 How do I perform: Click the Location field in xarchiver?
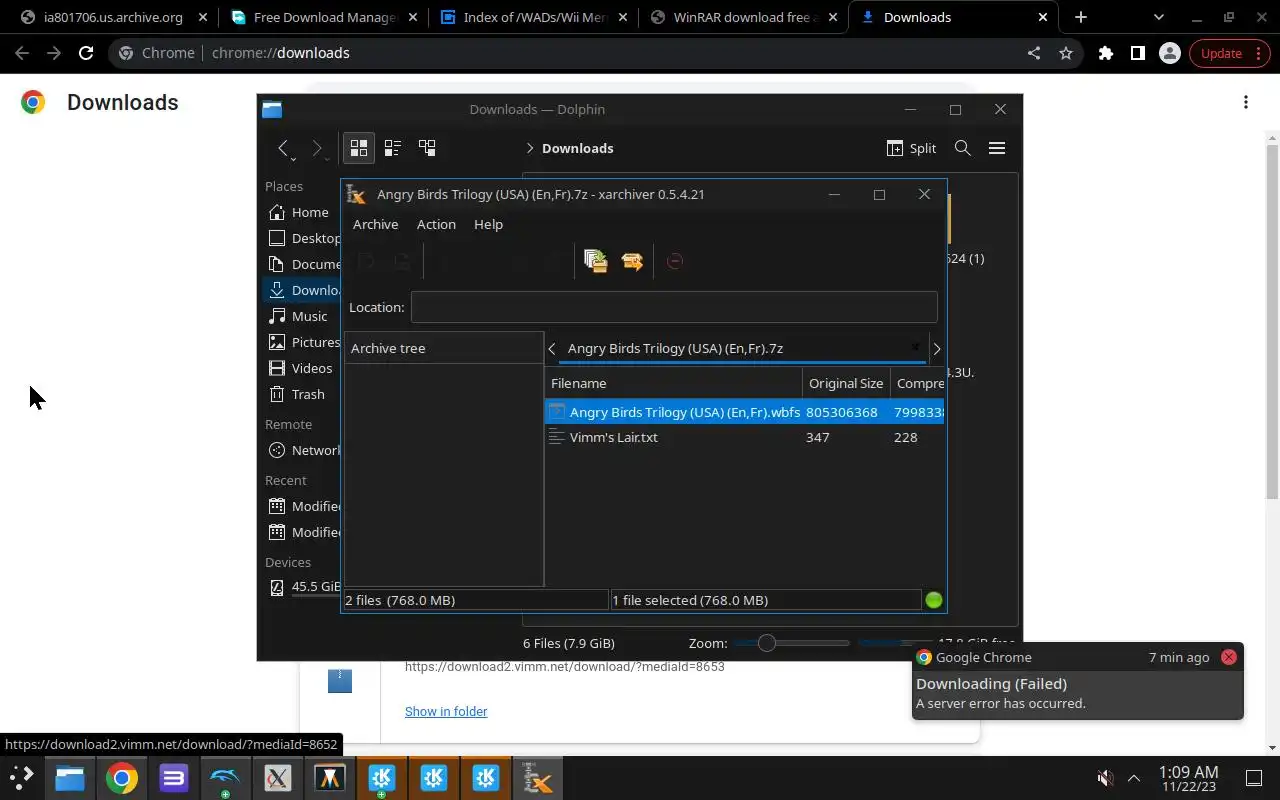pos(674,307)
